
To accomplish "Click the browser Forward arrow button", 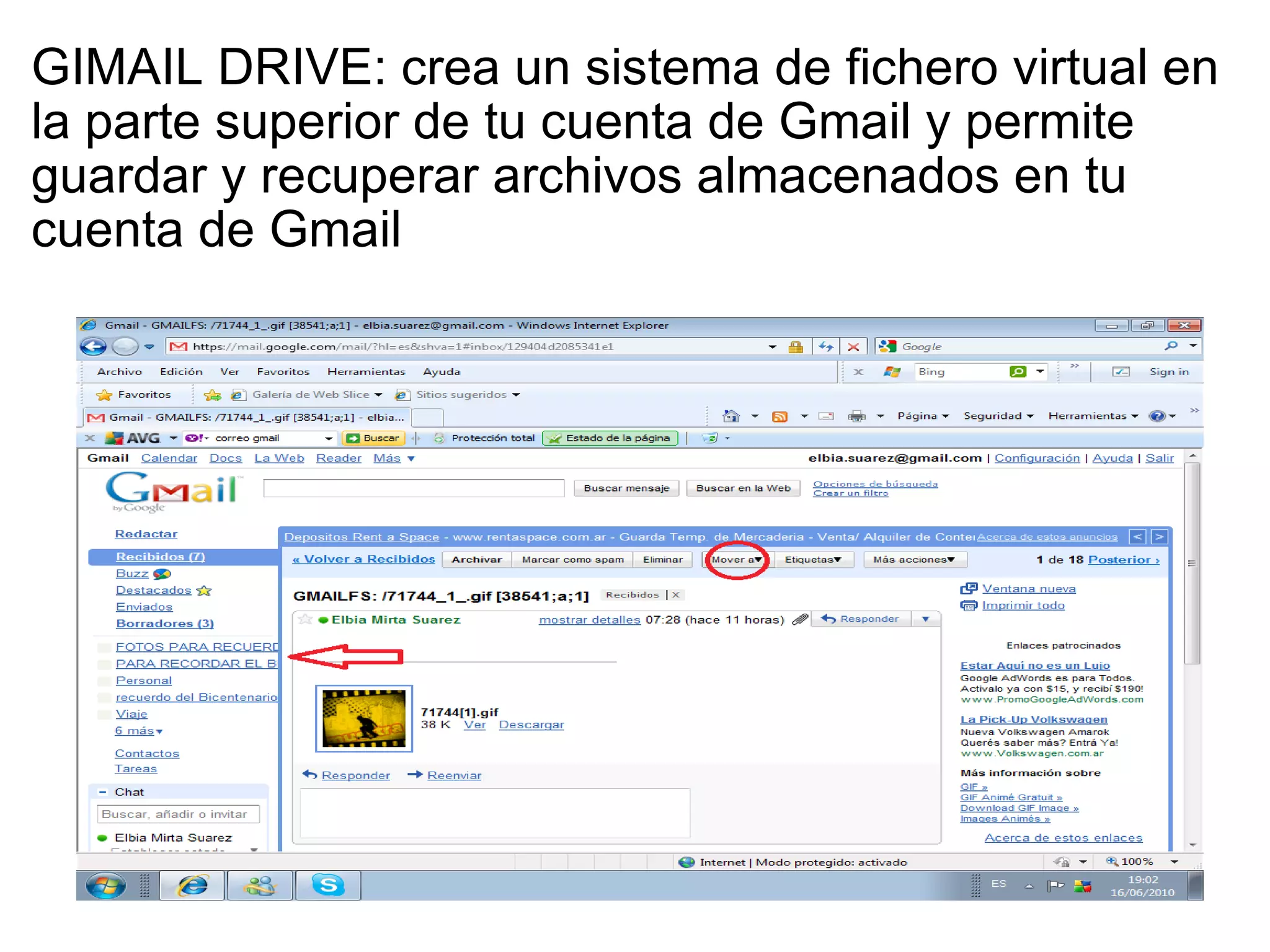I will click(125, 346).
